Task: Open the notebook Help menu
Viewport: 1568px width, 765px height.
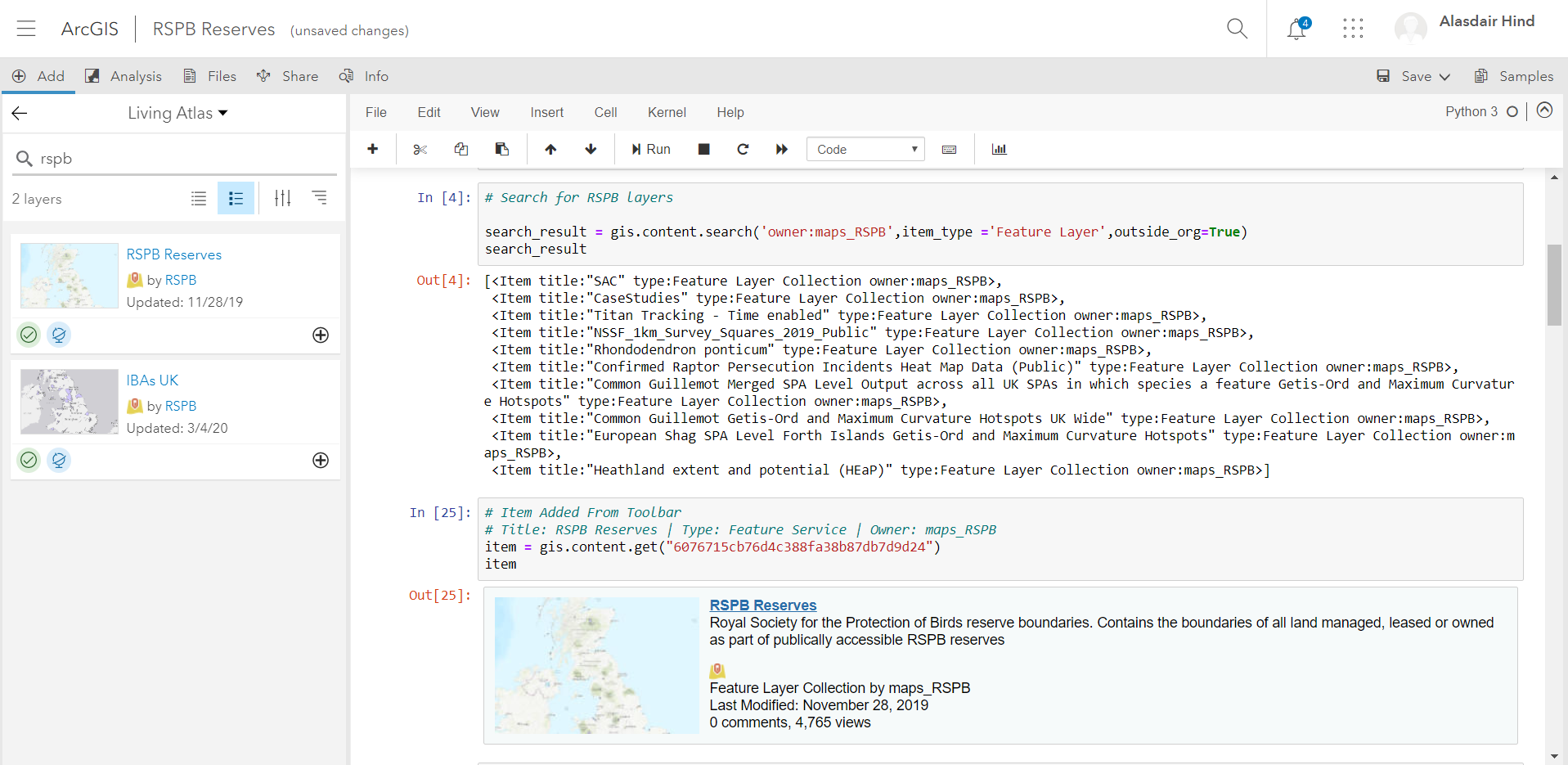Action: [730, 112]
